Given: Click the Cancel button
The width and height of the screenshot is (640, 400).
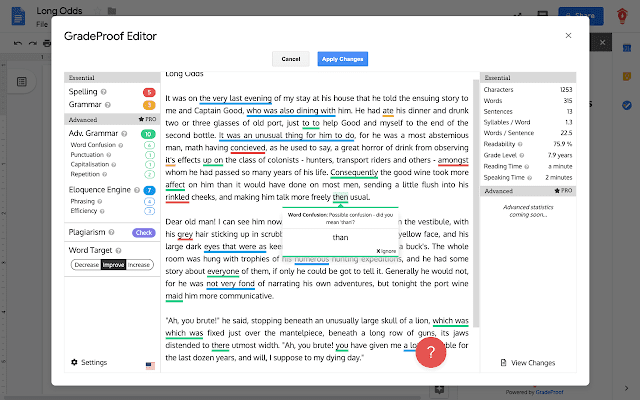Looking at the screenshot, I should (x=291, y=59).
